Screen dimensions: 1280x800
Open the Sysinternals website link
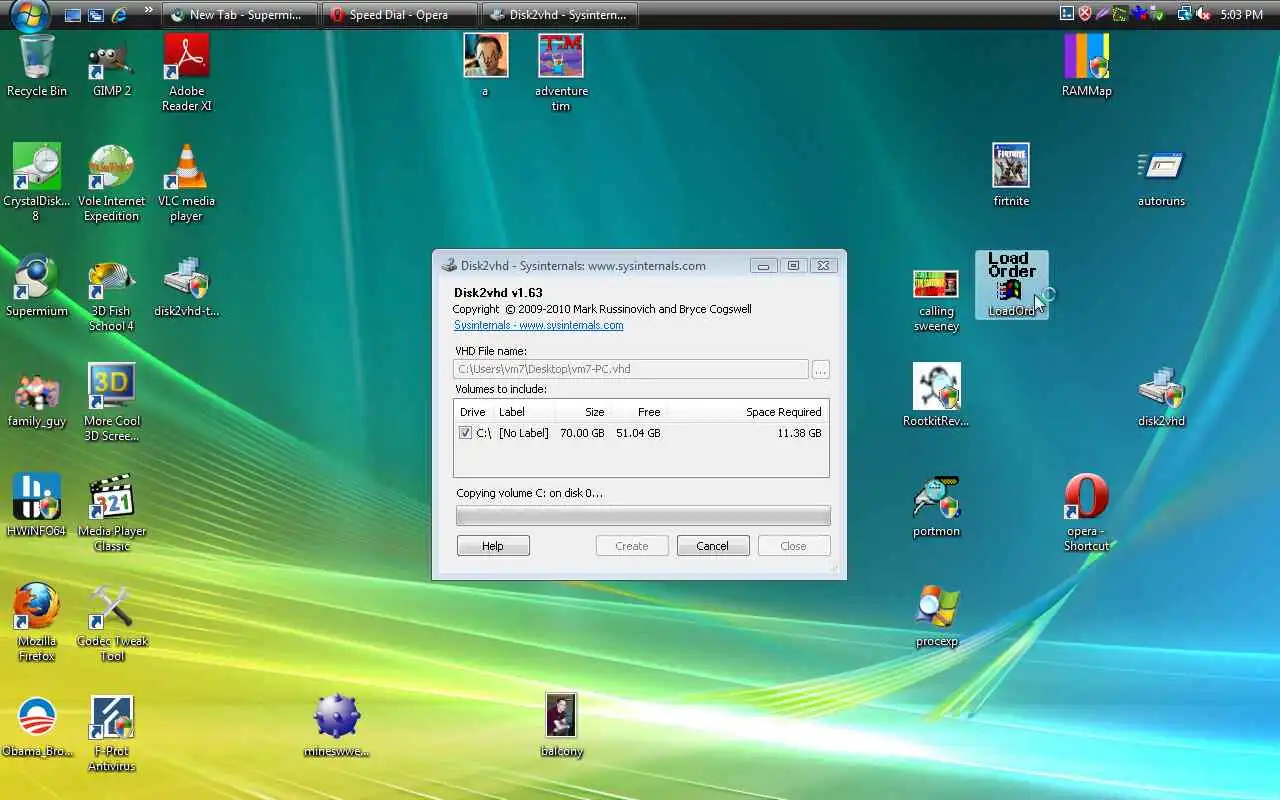[x=539, y=325]
